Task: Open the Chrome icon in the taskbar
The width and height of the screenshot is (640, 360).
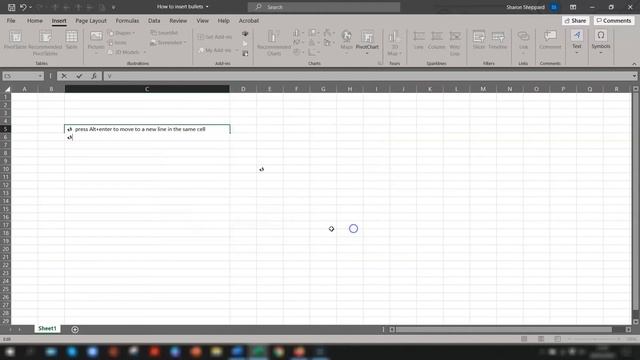Action: coord(278,351)
